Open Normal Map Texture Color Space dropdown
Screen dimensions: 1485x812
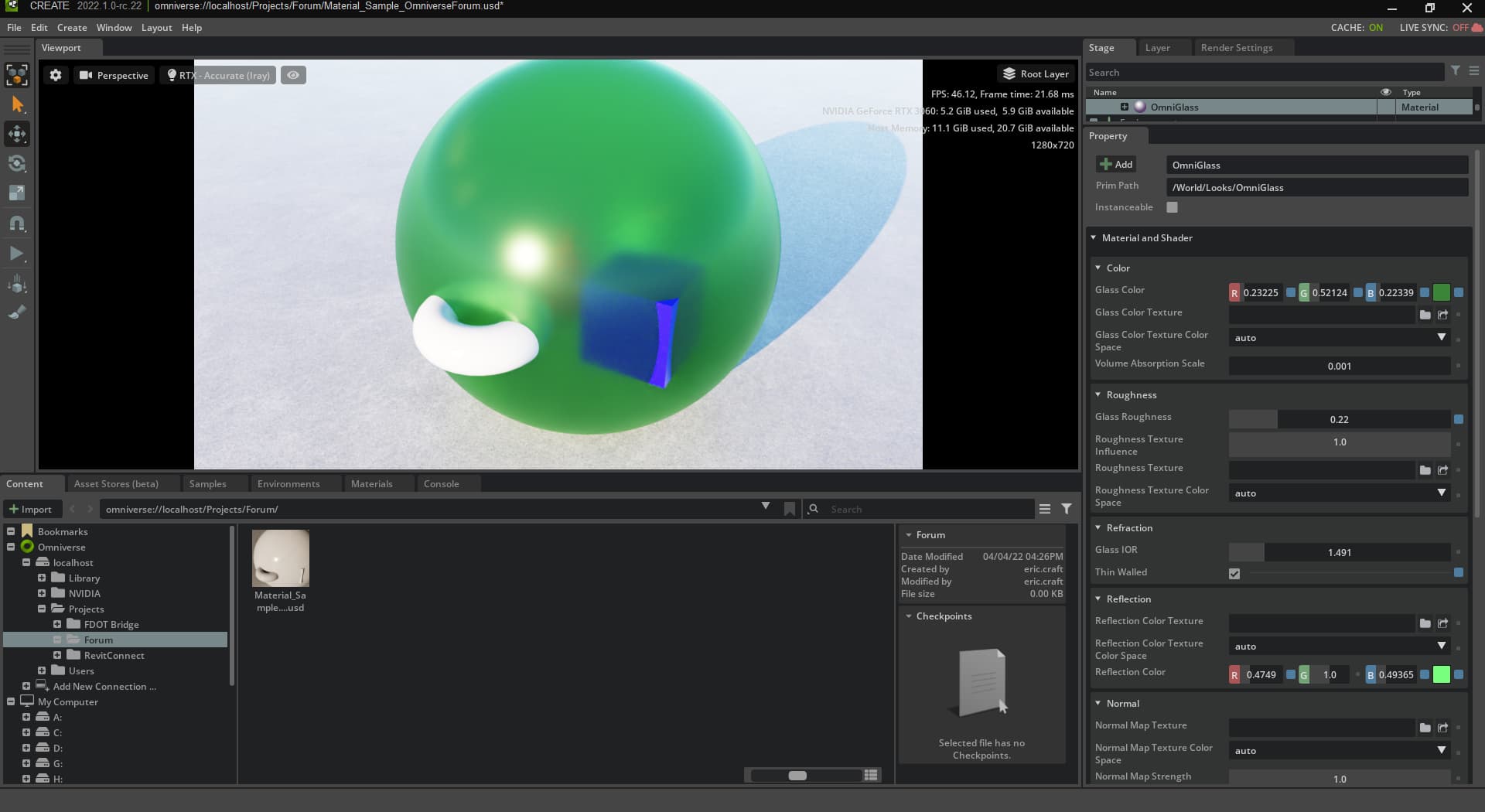pos(1340,750)
